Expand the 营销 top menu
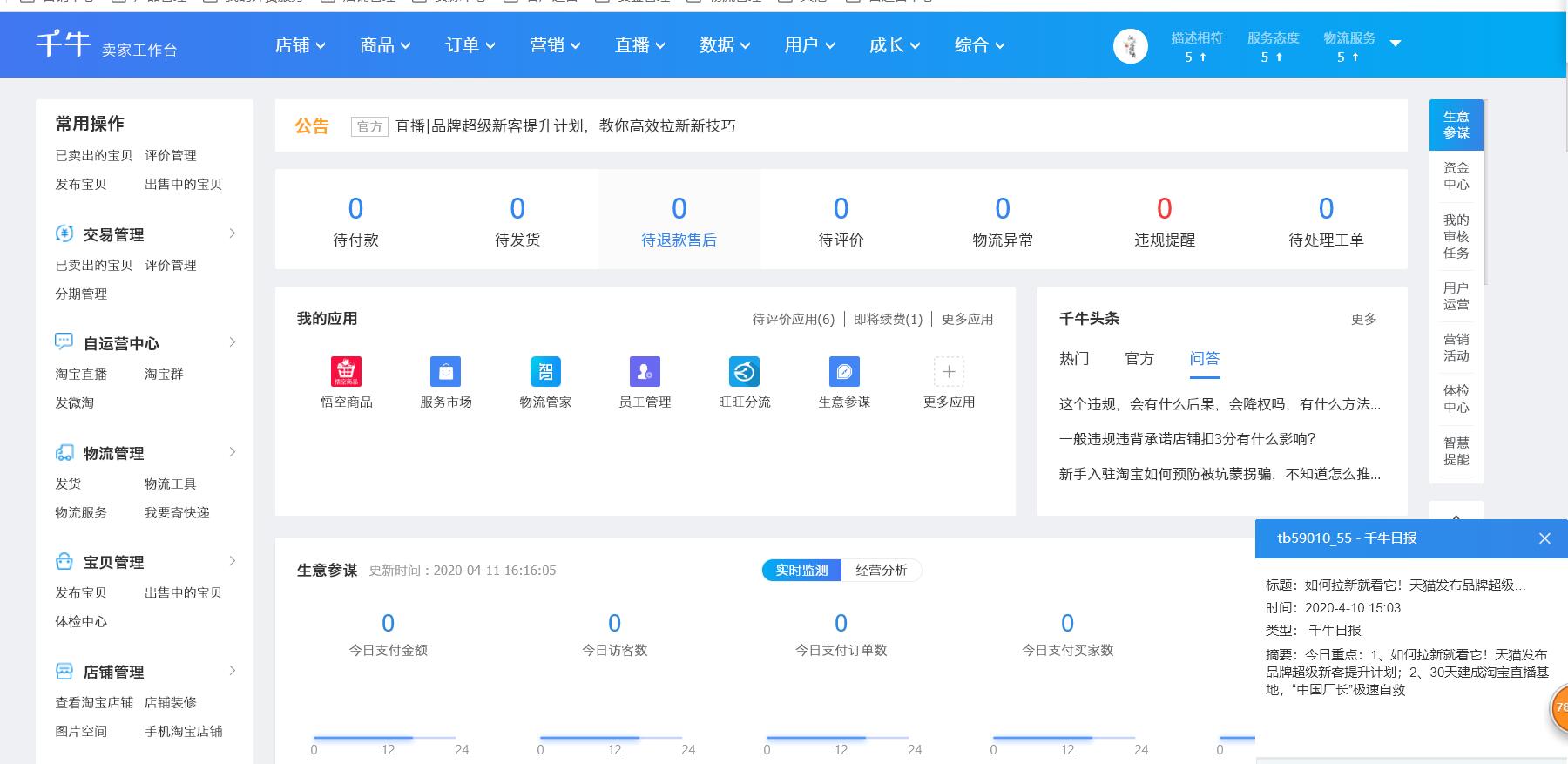 pos(555,45)
